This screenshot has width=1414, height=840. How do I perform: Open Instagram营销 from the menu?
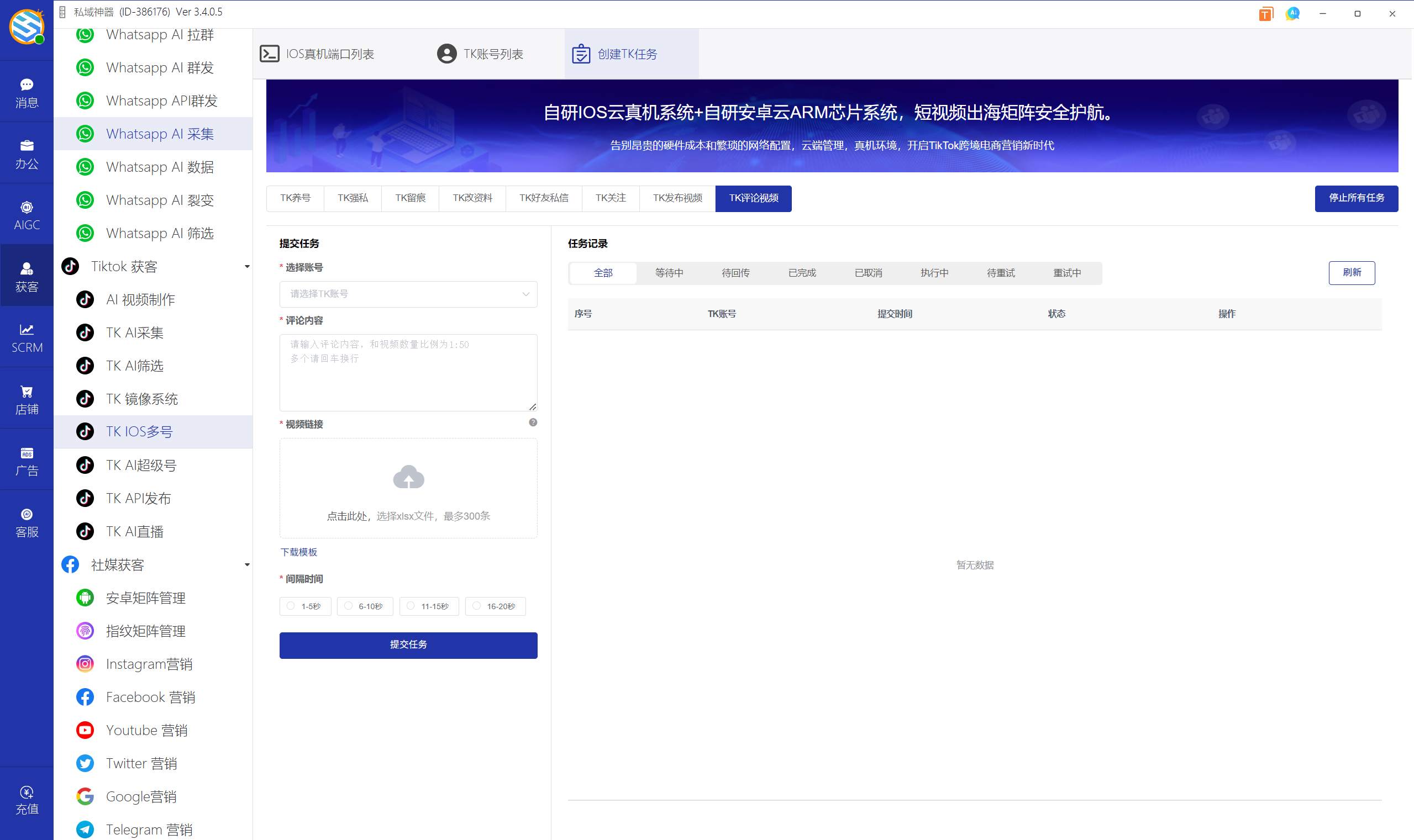[149, 663]
